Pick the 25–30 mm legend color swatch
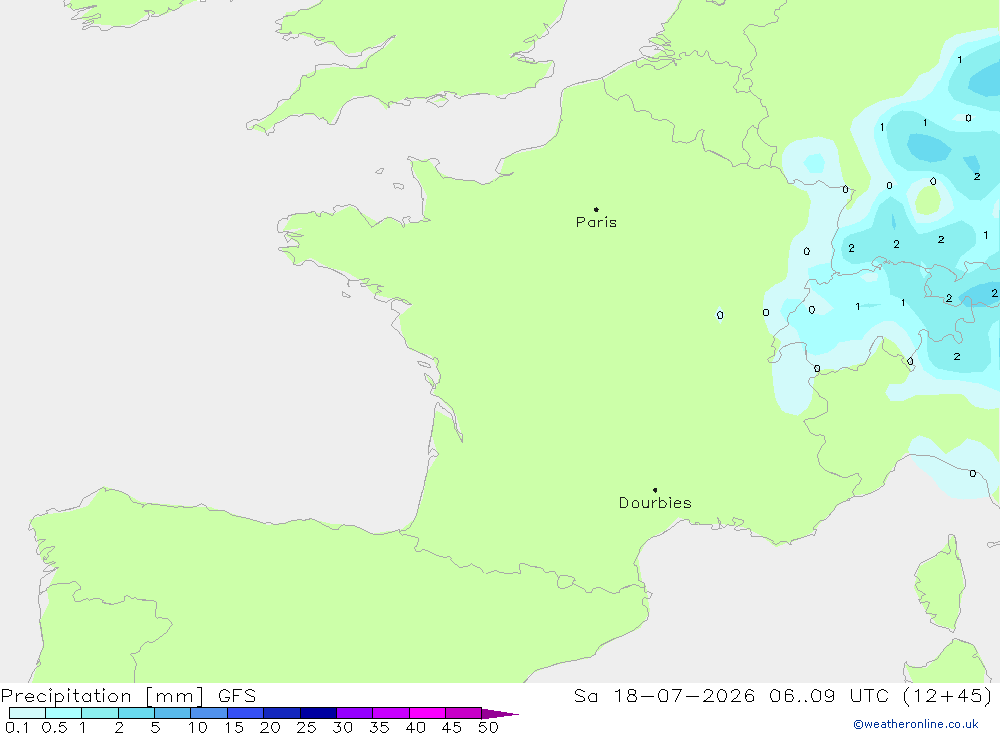This screenshot has height=733, width=1000. tap(318, 713)
